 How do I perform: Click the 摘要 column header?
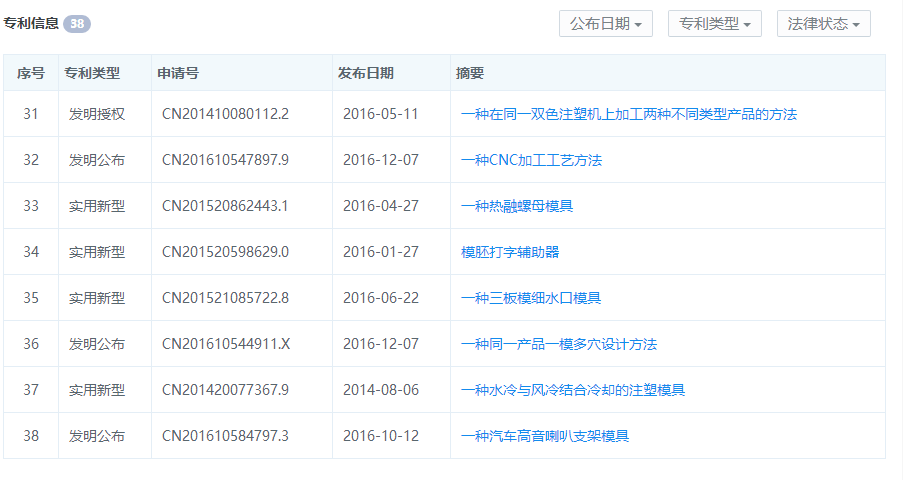(470, 73)
